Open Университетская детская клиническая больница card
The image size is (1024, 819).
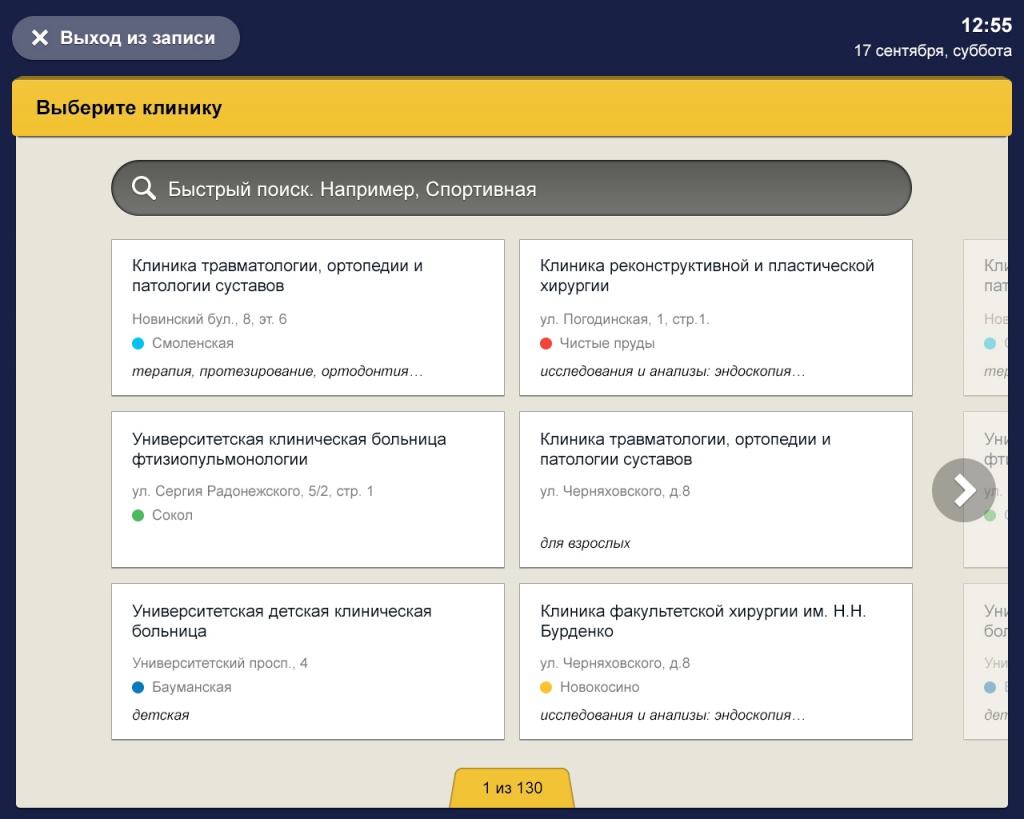307,661
